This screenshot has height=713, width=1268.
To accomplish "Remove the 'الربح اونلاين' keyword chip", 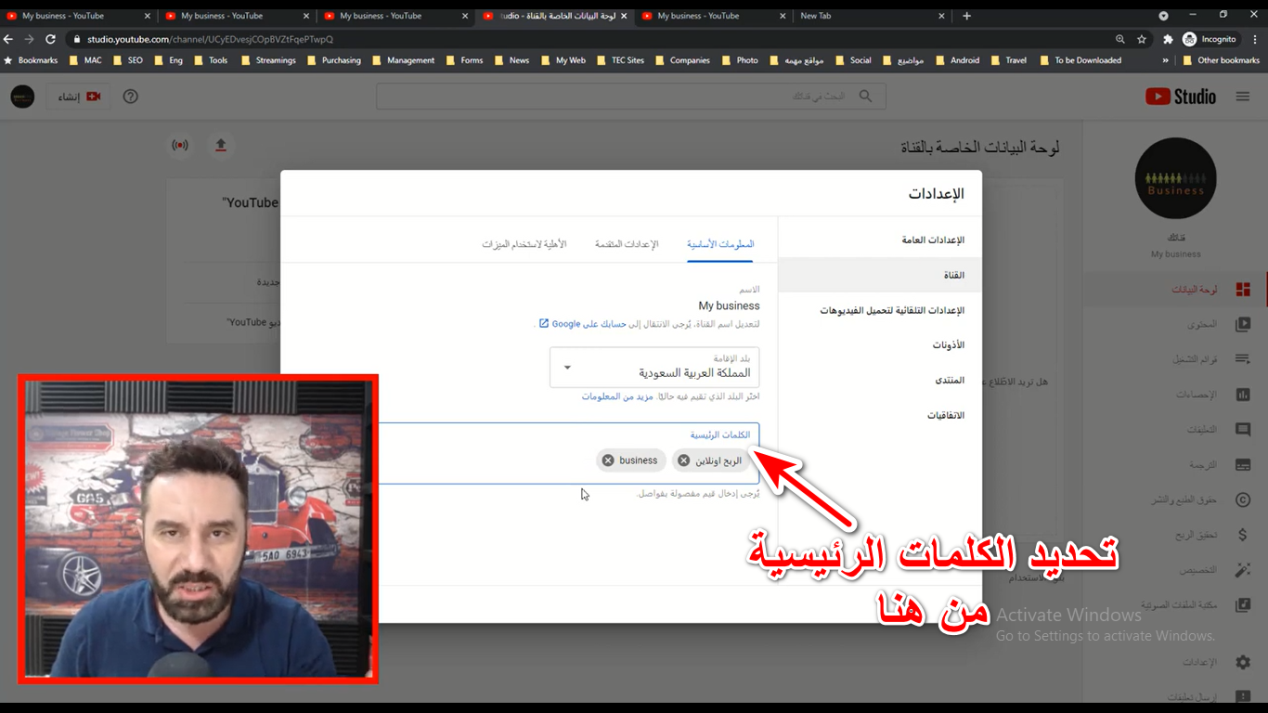I will click(x=684, y=461).
